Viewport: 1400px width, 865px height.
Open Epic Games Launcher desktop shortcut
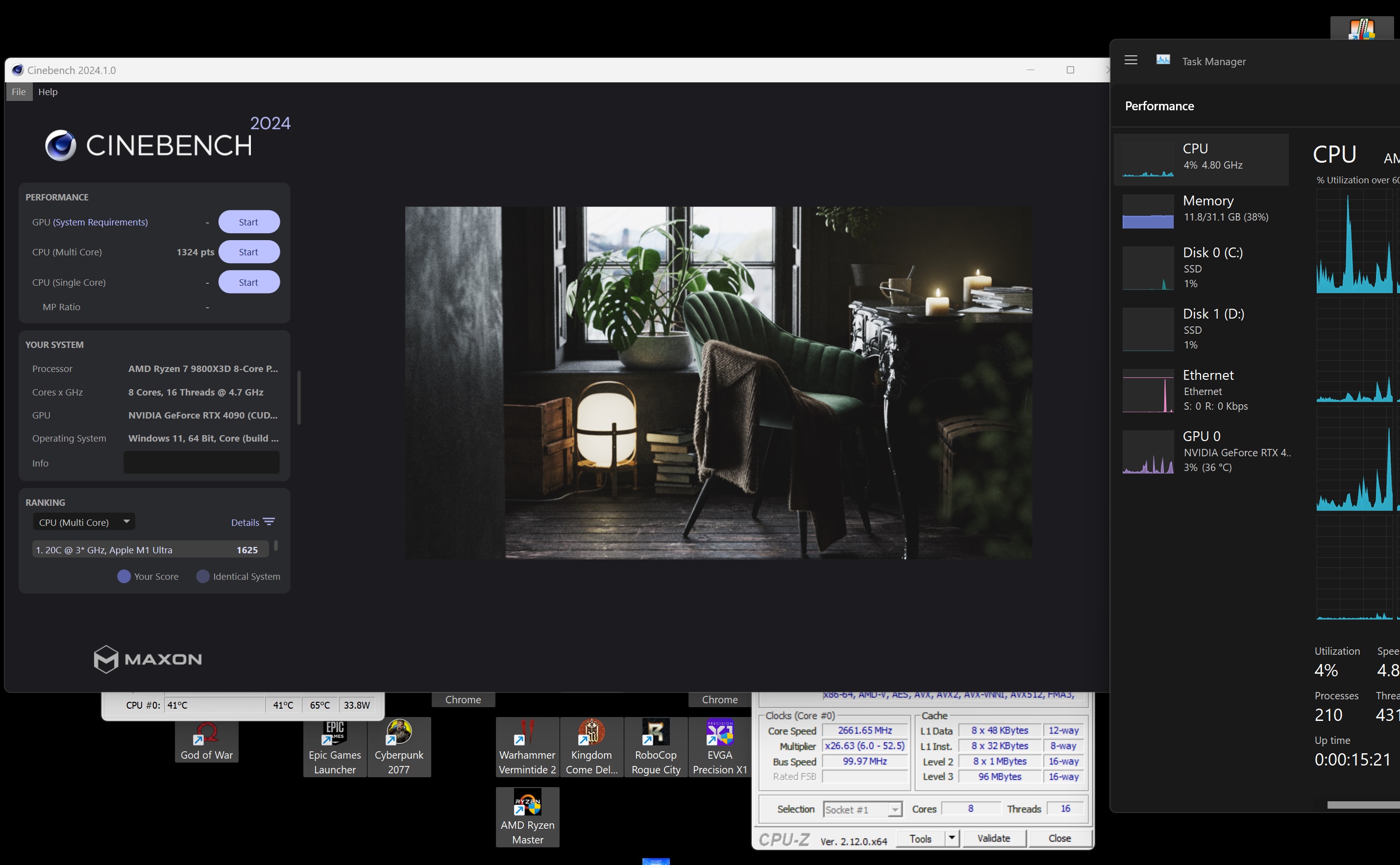(x=335, y=748)
